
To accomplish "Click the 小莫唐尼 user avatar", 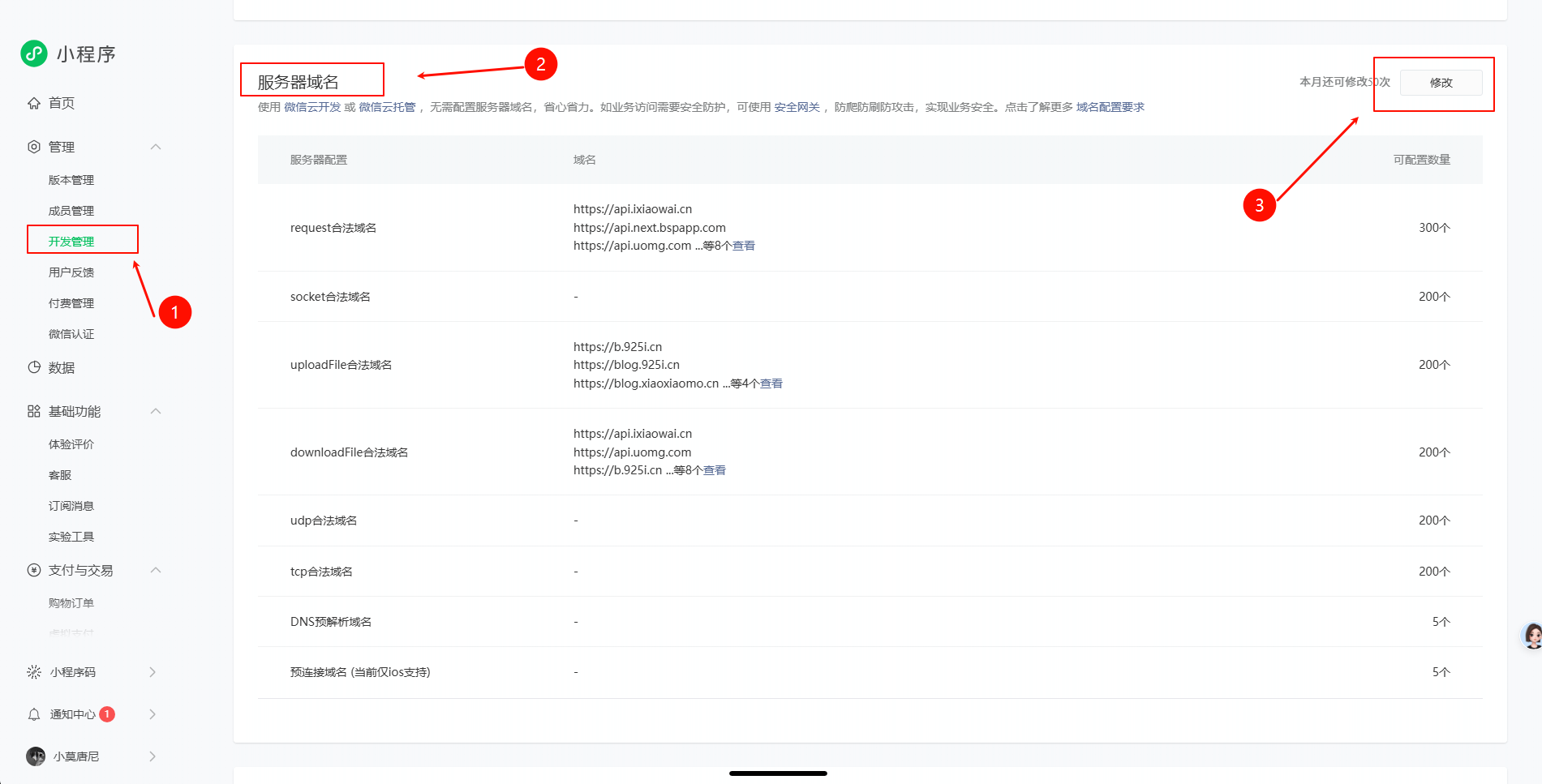I will coord(36,756).
